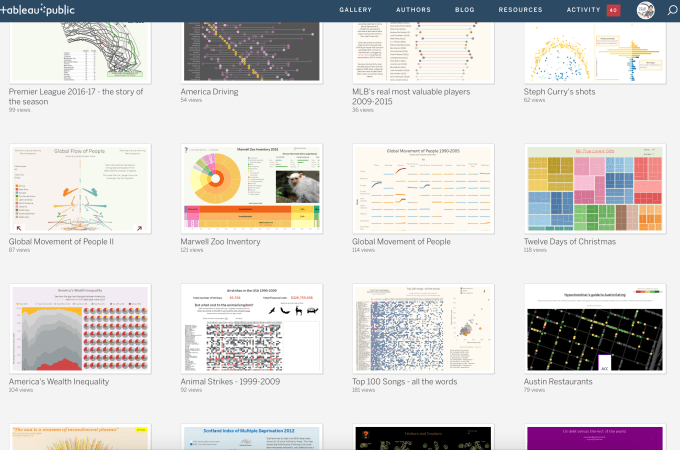The width and height of the screenshot is (680, 450).
Task: Go to the Authors page
Action: coord(413,10)
